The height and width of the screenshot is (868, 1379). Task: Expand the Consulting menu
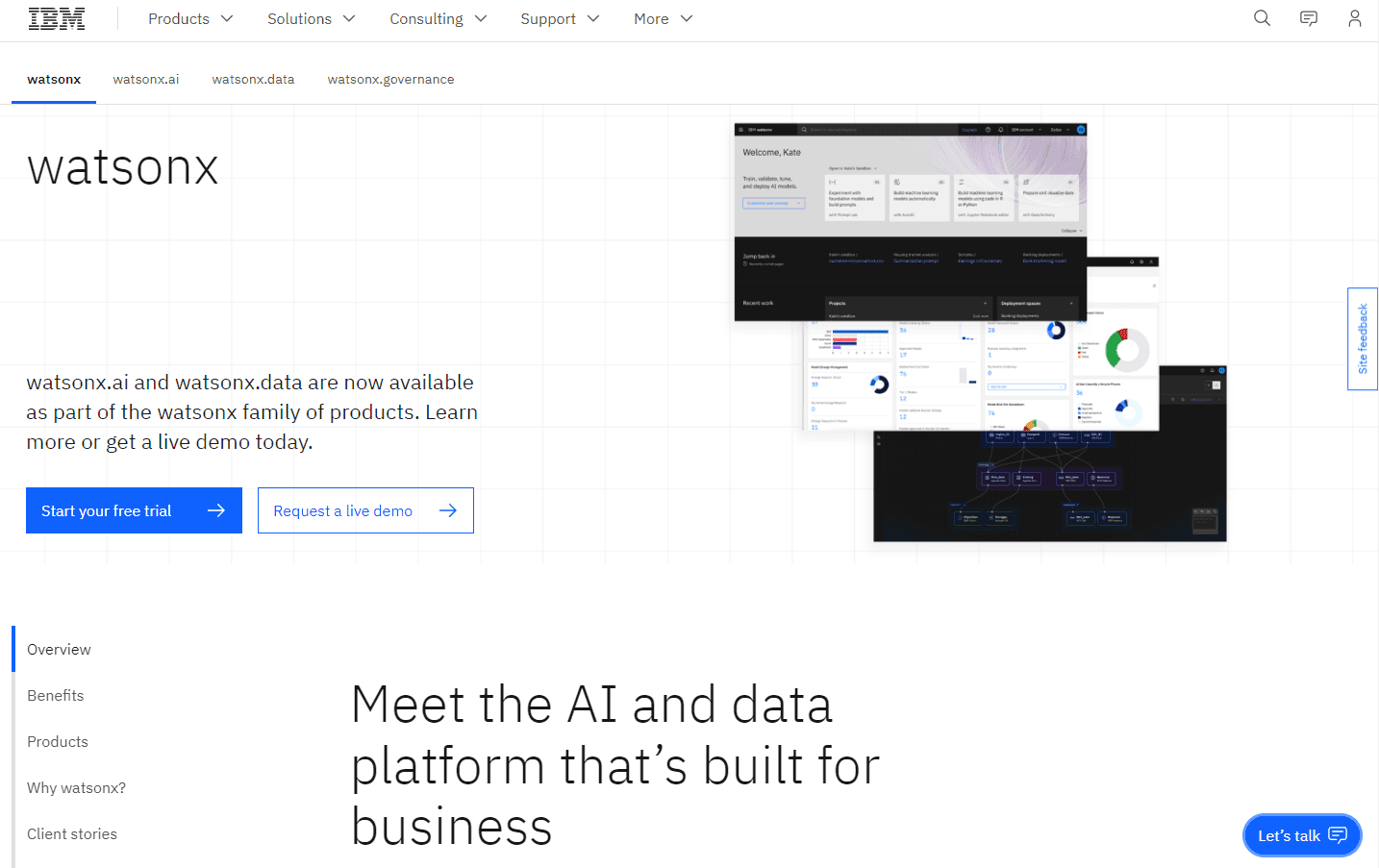(x=438, y=19)
